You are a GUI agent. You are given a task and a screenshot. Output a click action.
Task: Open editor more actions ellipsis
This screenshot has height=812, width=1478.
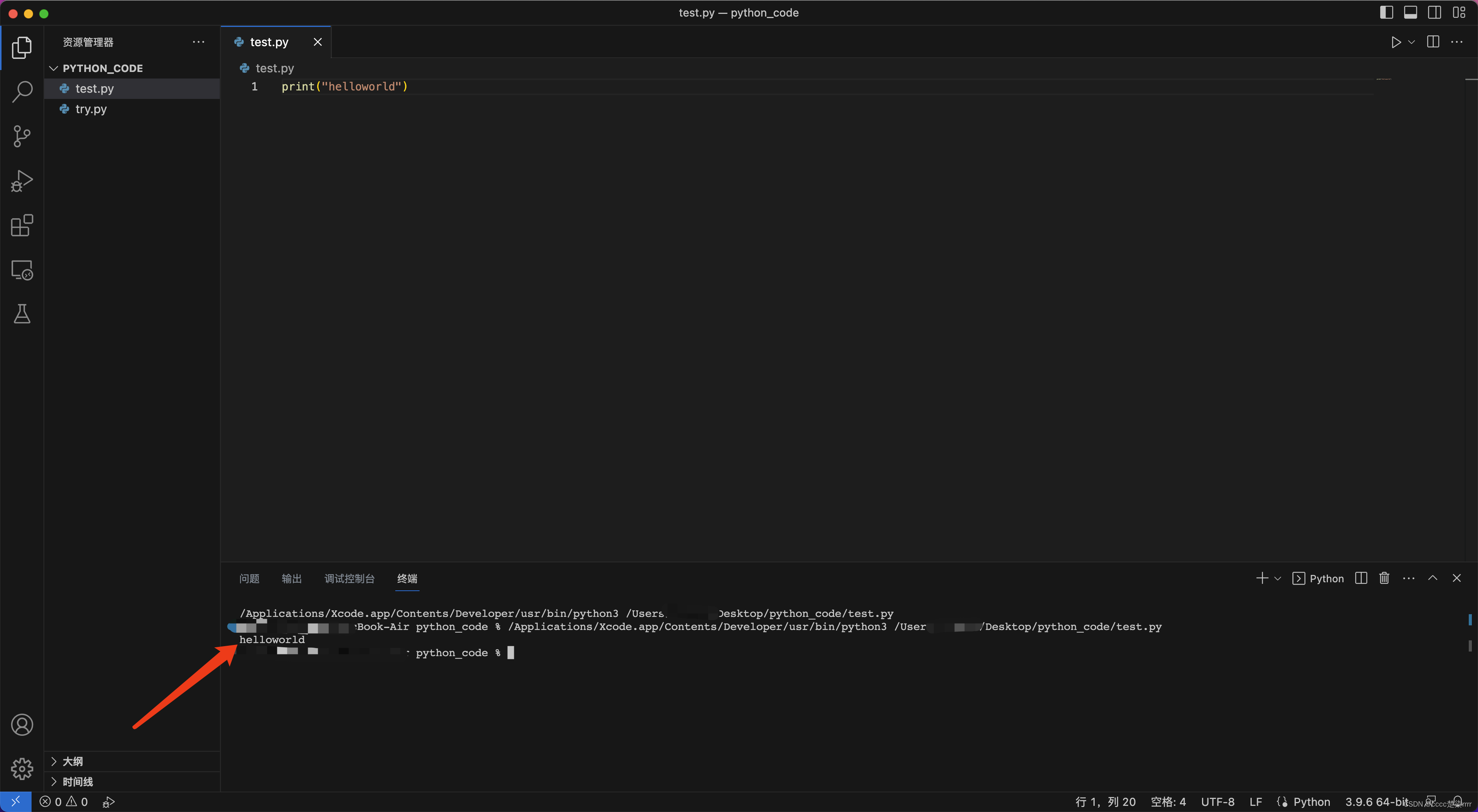click(x=1456, y=42)
